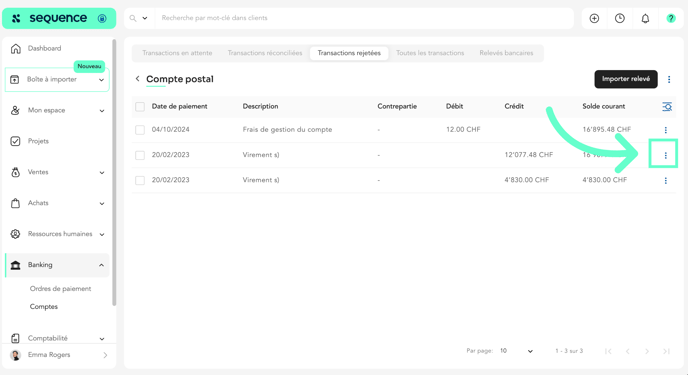Open actions menu for Frais de gestion row
The image size is (688, 375).
pos(666,130)
